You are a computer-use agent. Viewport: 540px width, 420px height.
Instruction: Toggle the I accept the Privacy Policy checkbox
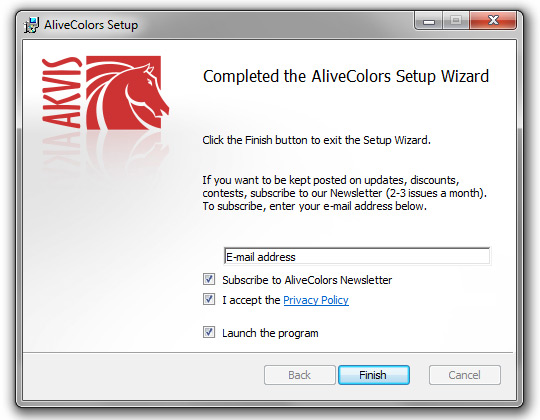pyautogui.click(x=209, y=299)
